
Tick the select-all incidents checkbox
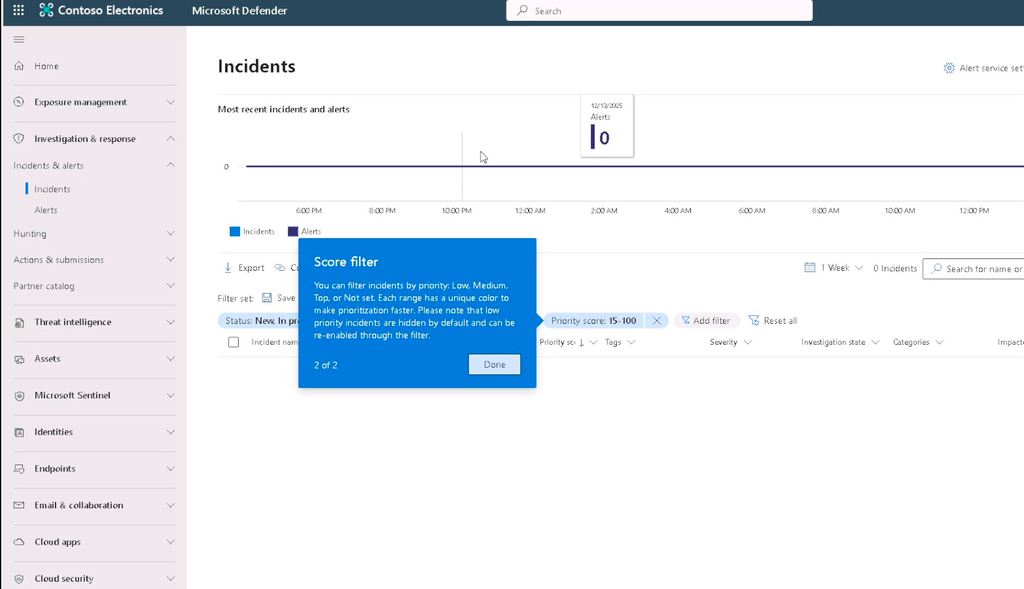point(233,342)
